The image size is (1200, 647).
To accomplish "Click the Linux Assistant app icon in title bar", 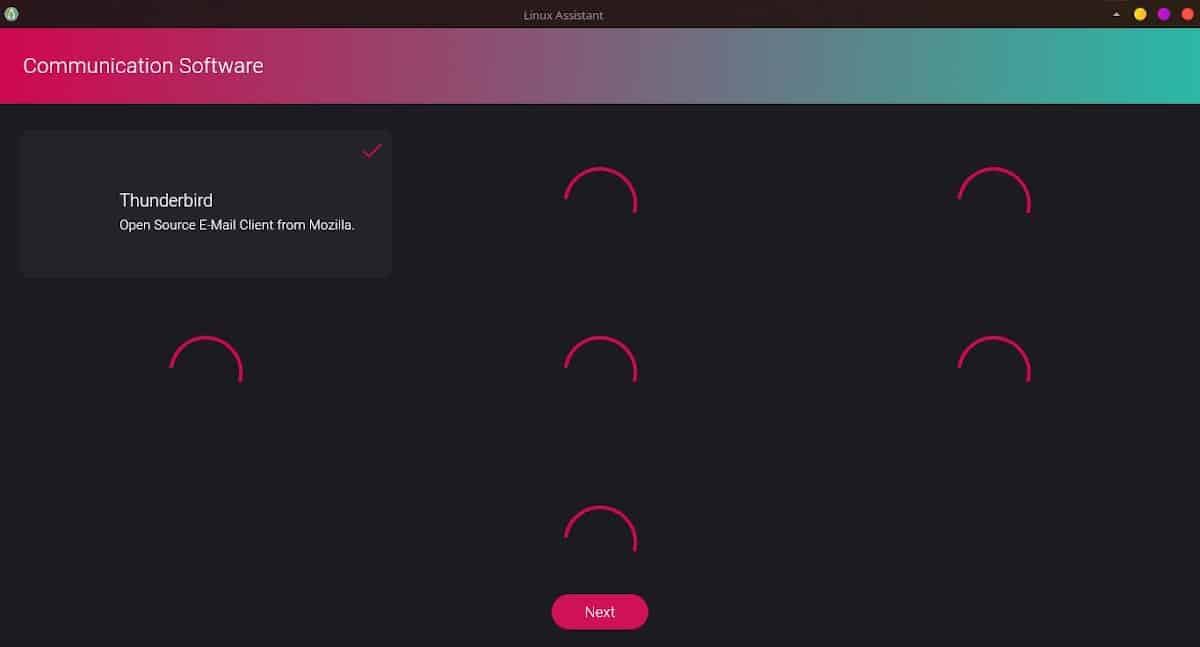I will (11, 14).
